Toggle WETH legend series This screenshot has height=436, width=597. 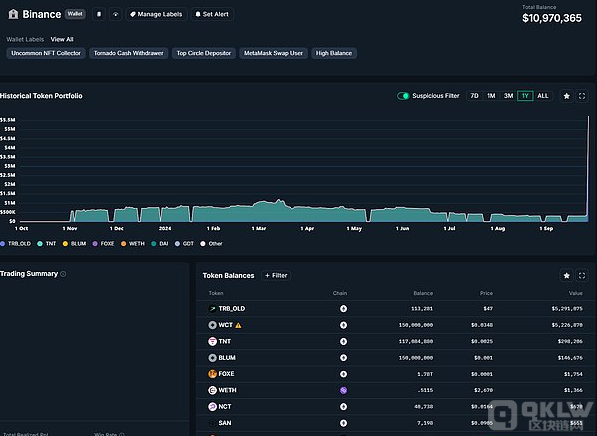(x=132, y=244)
